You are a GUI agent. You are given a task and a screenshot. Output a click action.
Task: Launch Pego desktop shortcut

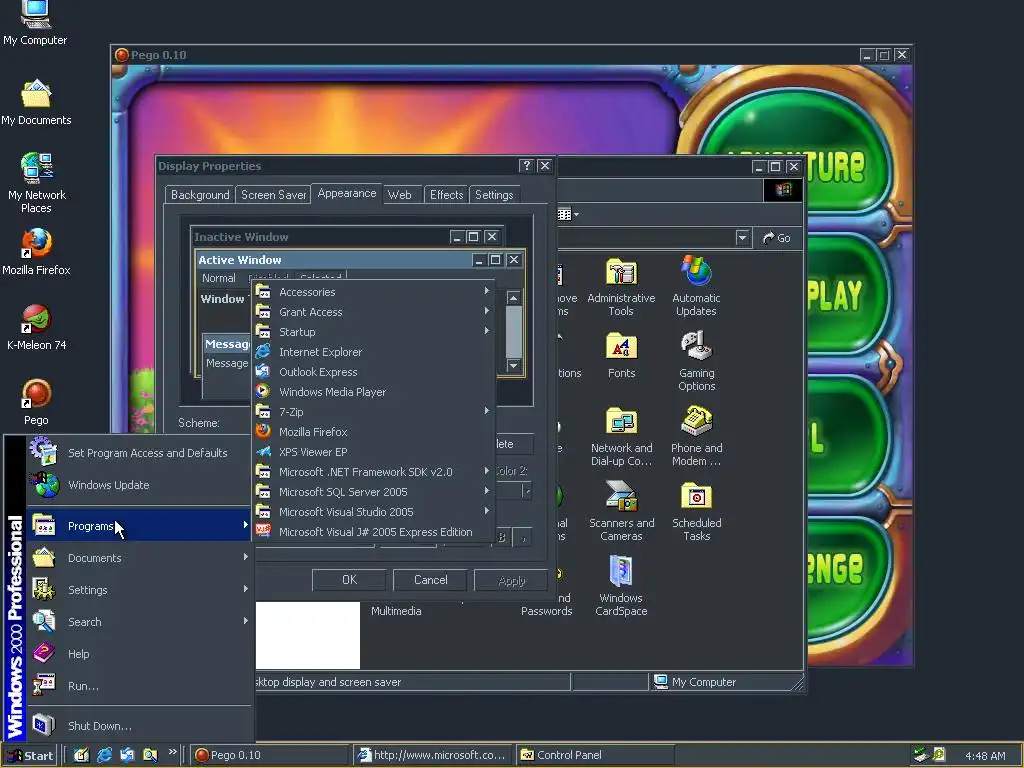36,403
